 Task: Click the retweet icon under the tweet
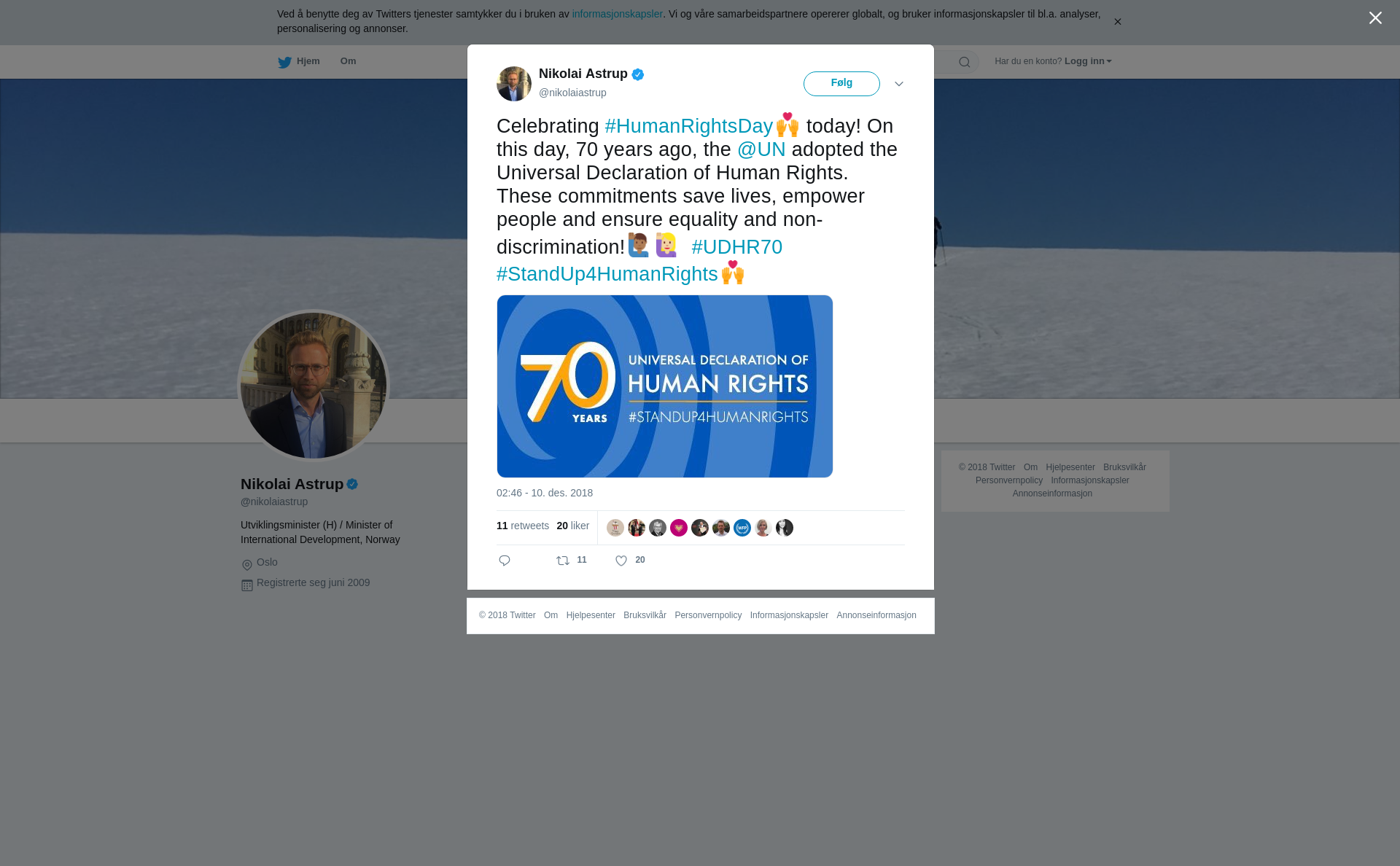(x=563, y=561)
